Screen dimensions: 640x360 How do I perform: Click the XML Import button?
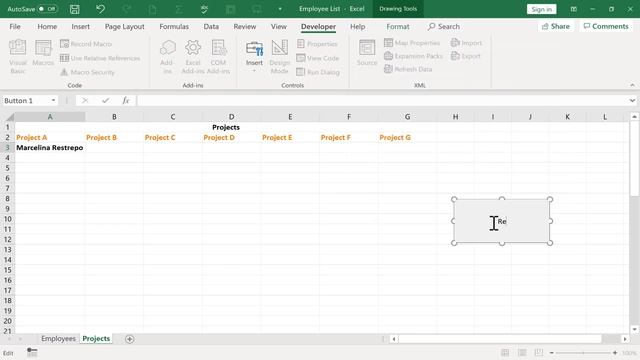[466, 43]
